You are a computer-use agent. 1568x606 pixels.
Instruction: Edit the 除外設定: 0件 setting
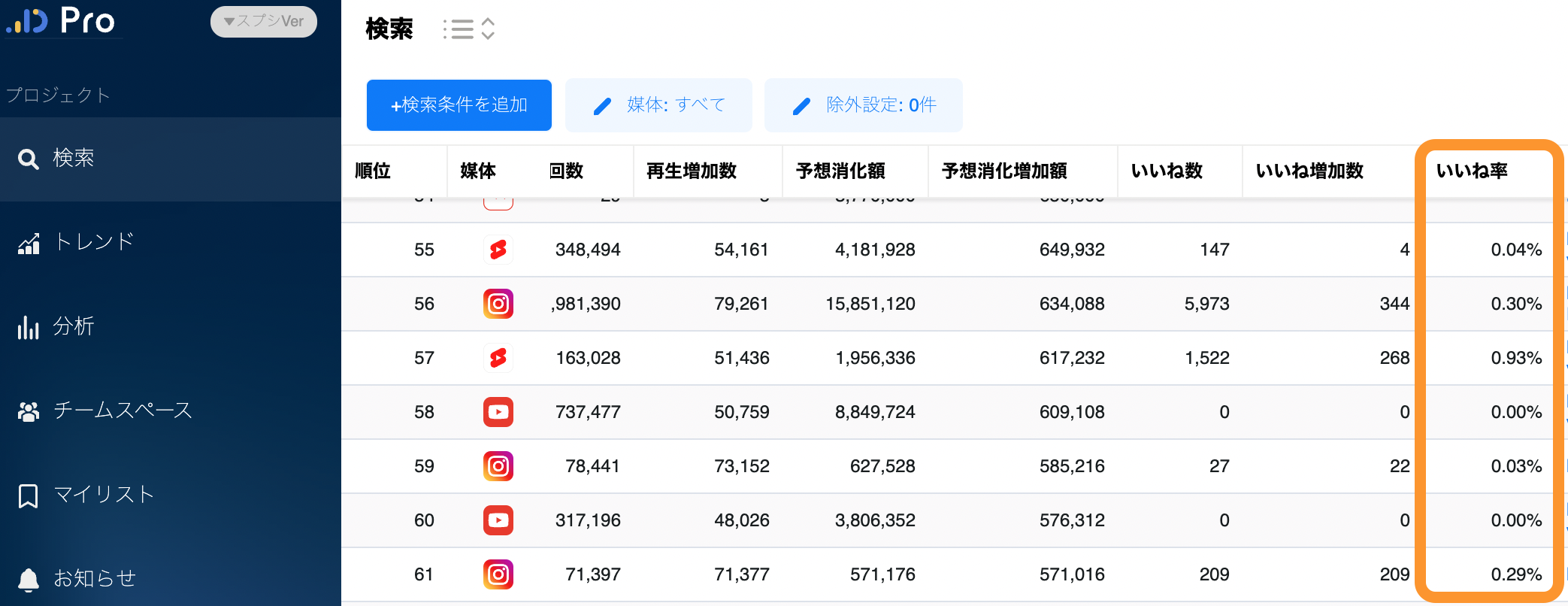pyautogui.click(x=863, y=105)
